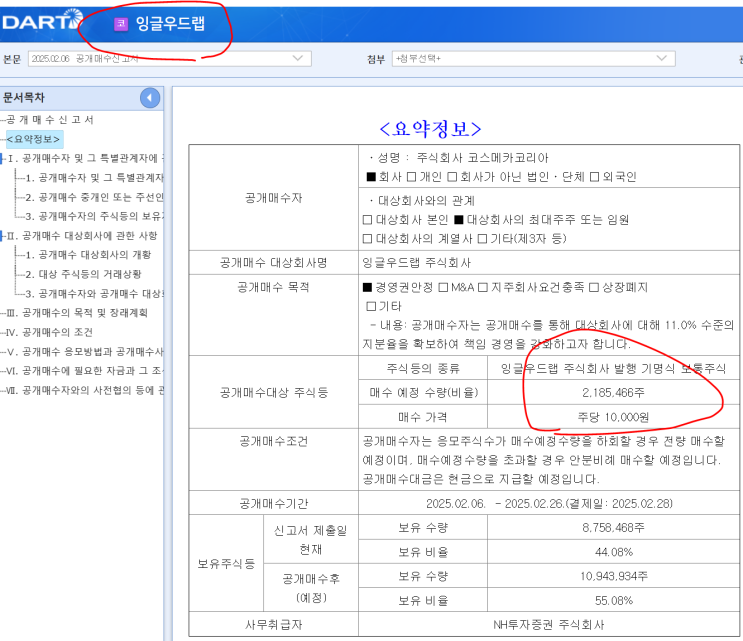
Task: Click the 44.08% holding ratio cell
Action: pyautogui.click(x=613, y=552)
